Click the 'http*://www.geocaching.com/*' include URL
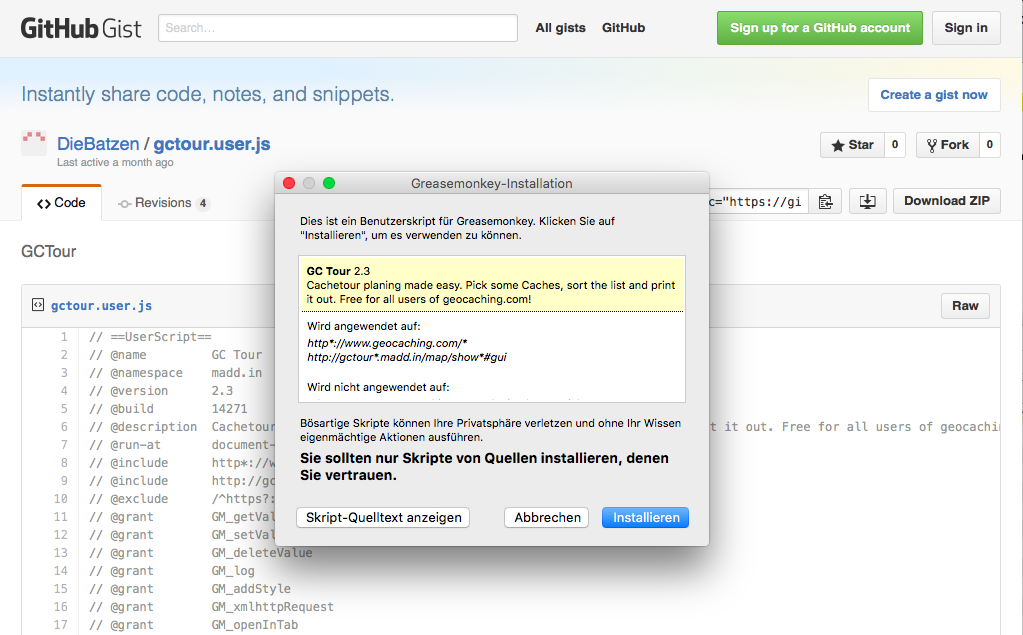The height and width of the screenshot is (635, 1023). point(387,343)
